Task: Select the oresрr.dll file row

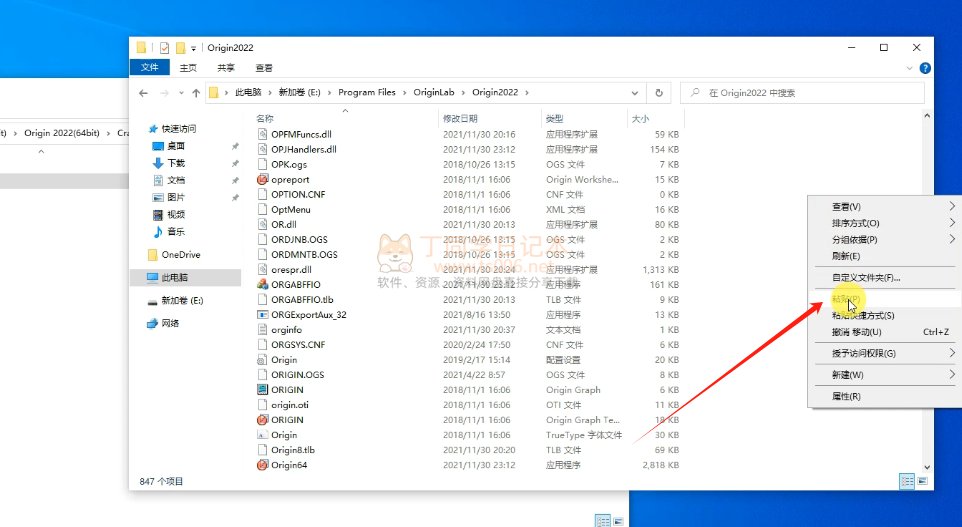Action: (468, 270)
